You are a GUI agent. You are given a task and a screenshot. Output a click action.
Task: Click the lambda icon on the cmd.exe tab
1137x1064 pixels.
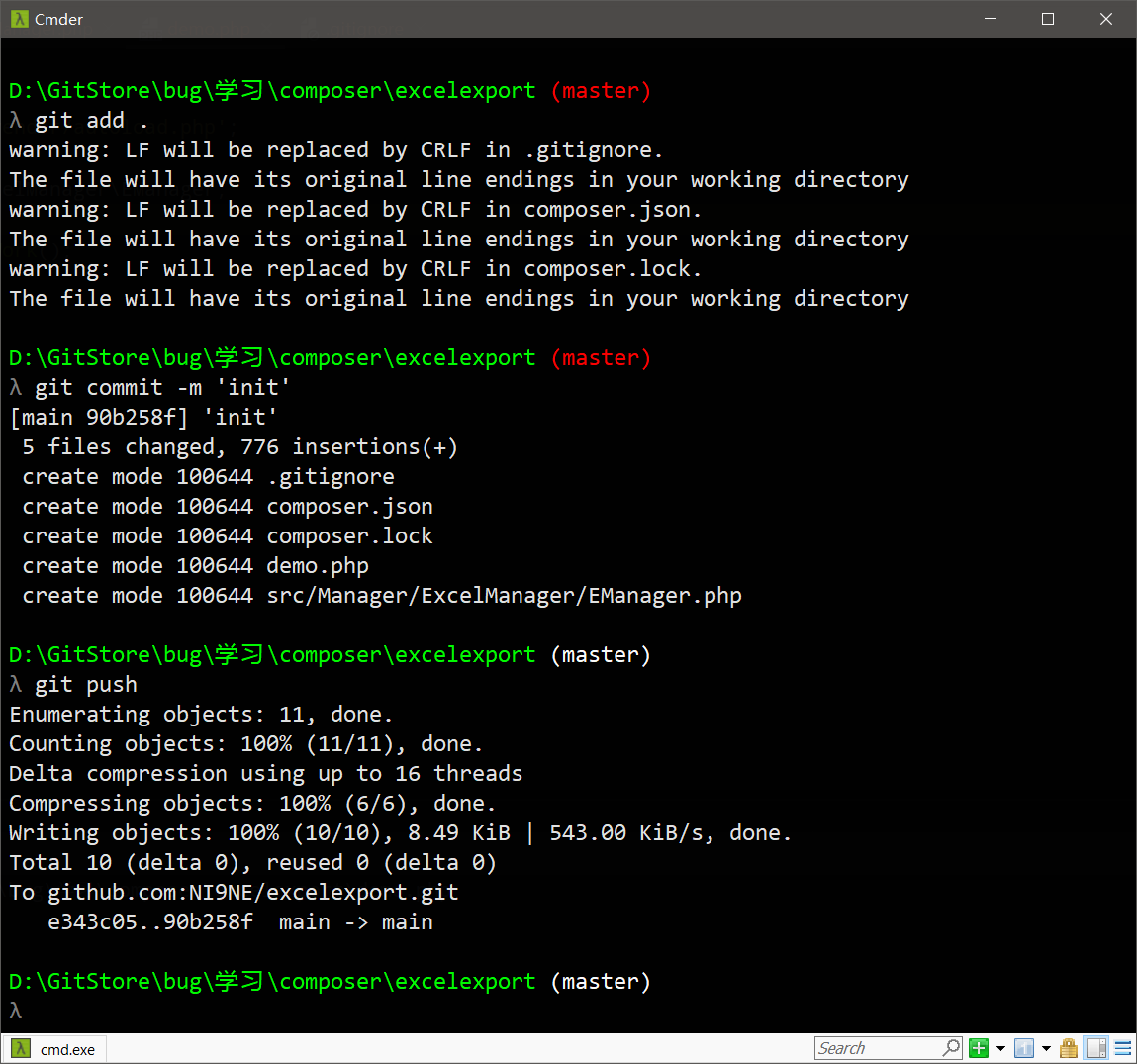coord(21,1049)
